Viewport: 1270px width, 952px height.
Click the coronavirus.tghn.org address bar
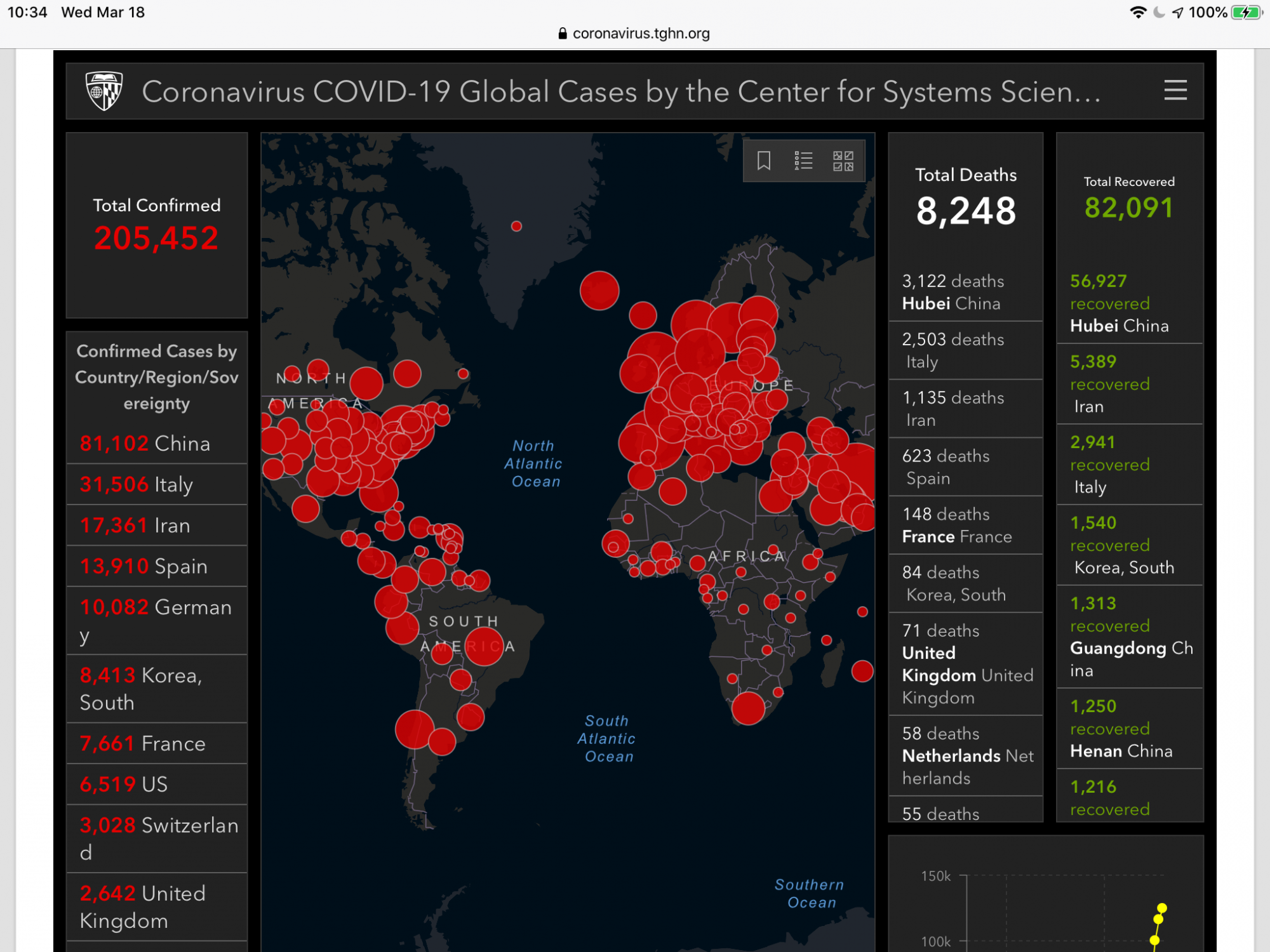640,34
